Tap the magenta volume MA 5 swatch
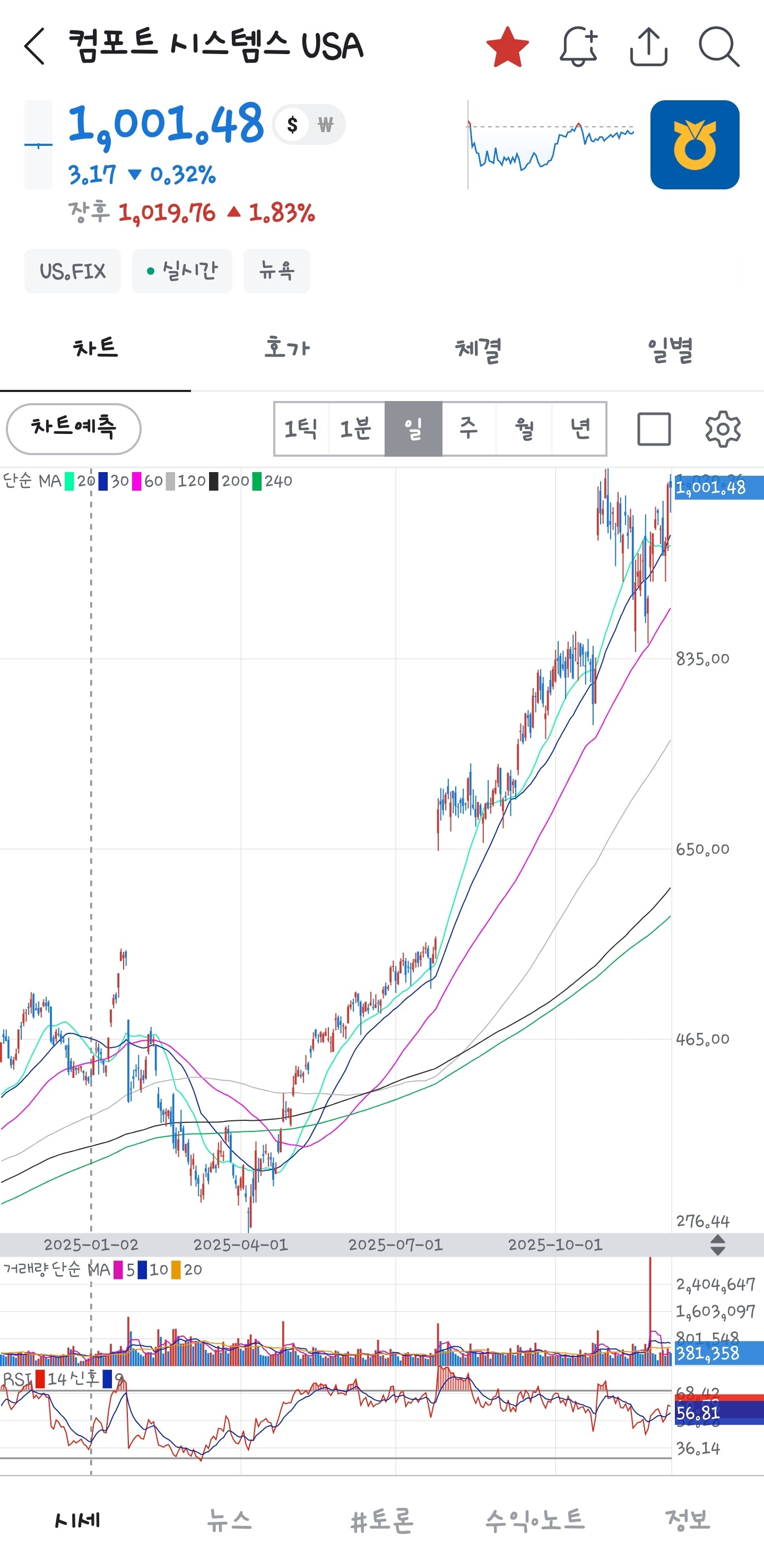The image size is (764, 1568). (x=118, y=1270)
